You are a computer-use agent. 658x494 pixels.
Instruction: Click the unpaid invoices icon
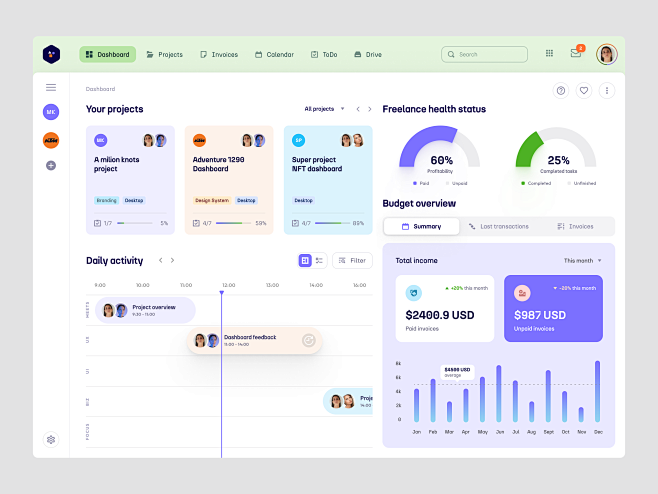tap(522, 293)
